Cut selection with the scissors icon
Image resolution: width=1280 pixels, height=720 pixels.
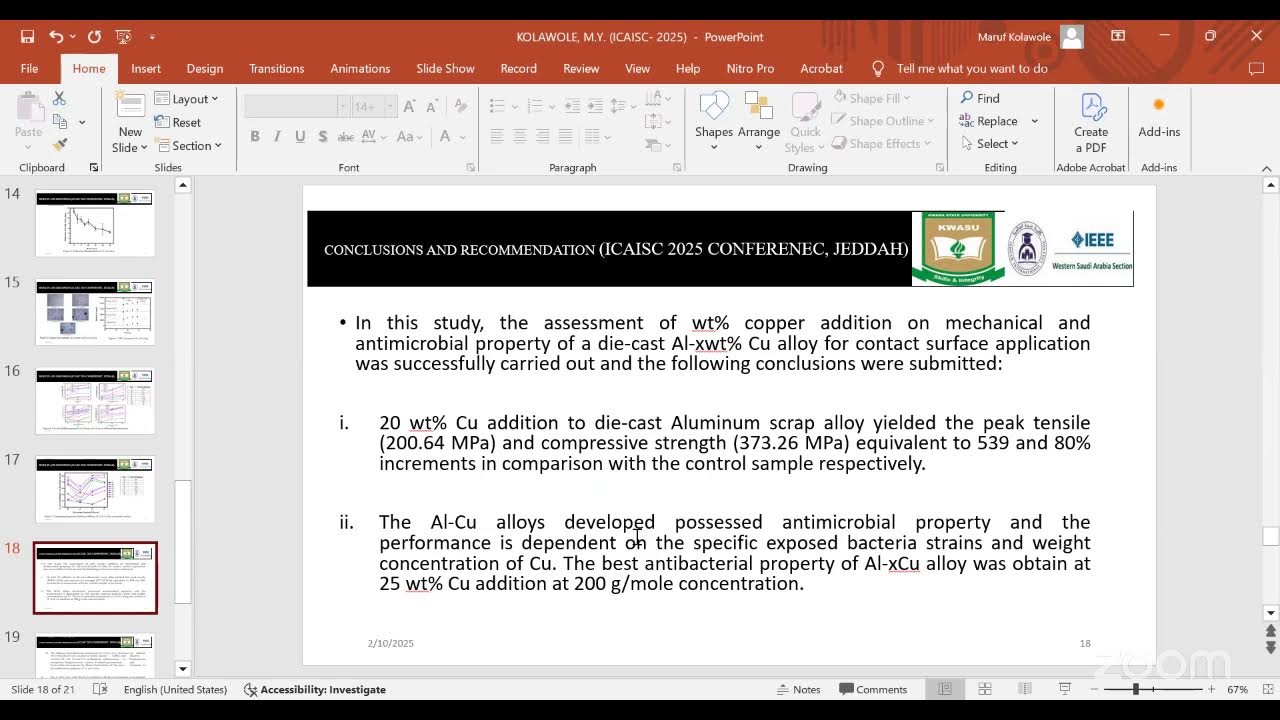click(59, 98)
